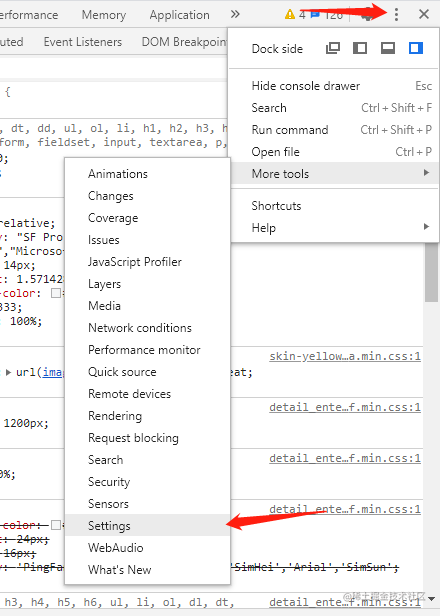440x616 pixels.
Task: Open WebAudio from More tools
Action: pos(148,548)
